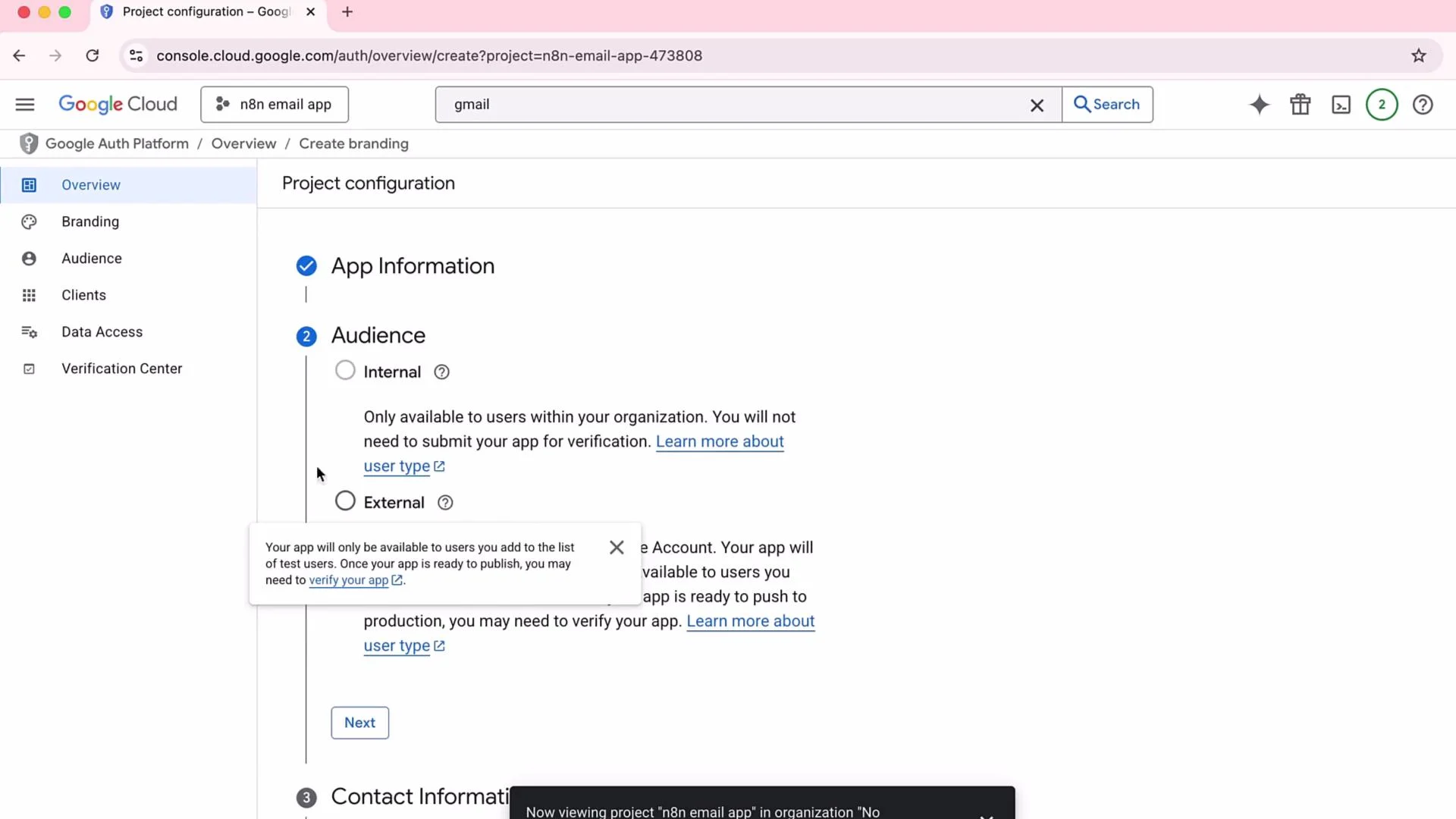Image resolution: width=1456 pixels, height=819 pixels.
Task: Click the address bar URL
Action: coord(429,55)
